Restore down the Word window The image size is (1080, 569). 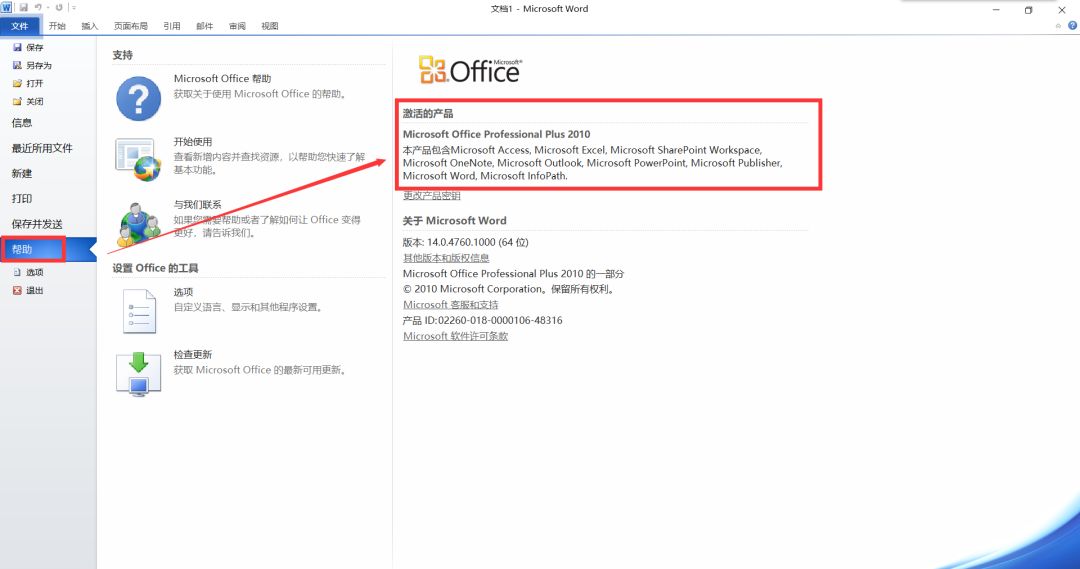1028,10
